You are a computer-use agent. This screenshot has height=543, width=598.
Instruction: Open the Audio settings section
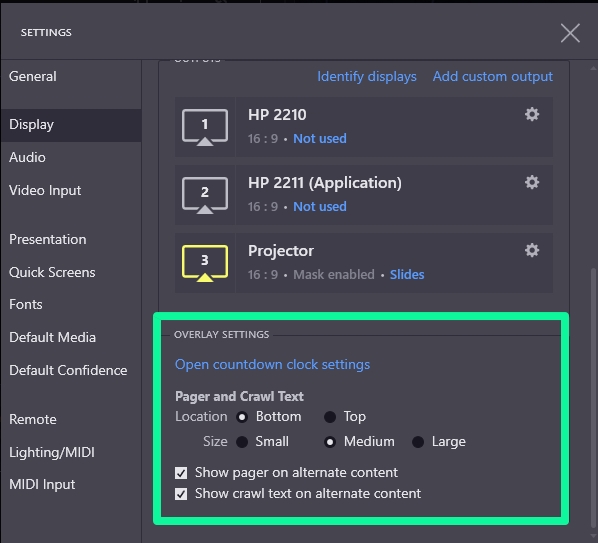[x=71, y=157]
